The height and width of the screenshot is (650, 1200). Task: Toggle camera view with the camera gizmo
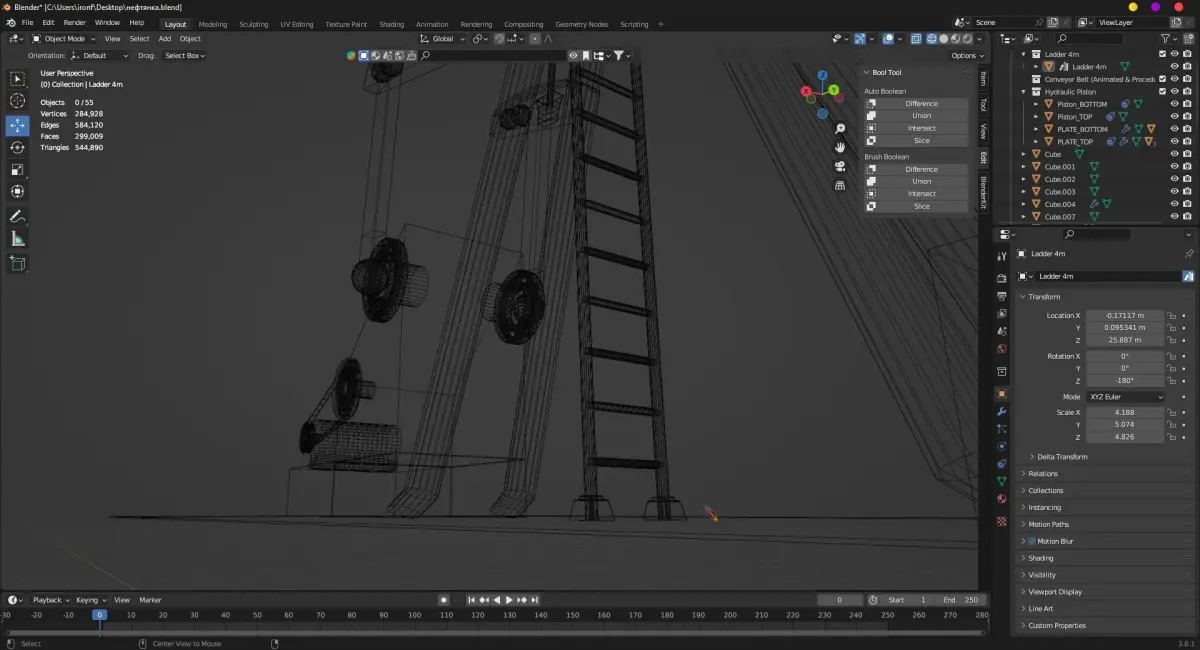coord(840,166)
